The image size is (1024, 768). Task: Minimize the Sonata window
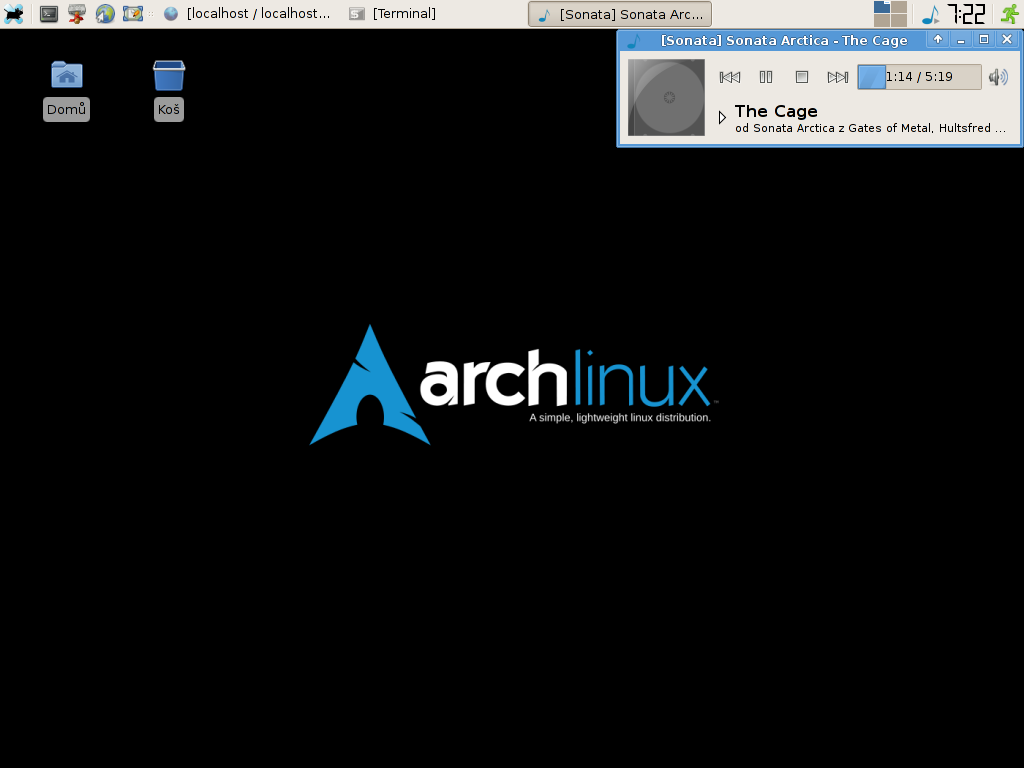coord(961,39)
